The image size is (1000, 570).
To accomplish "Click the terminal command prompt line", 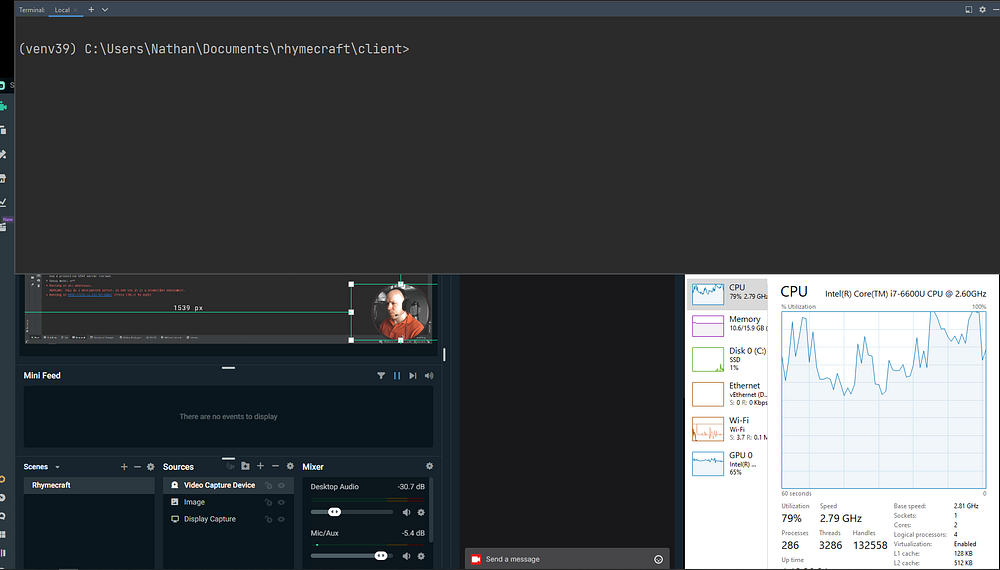I will (214, 49).
